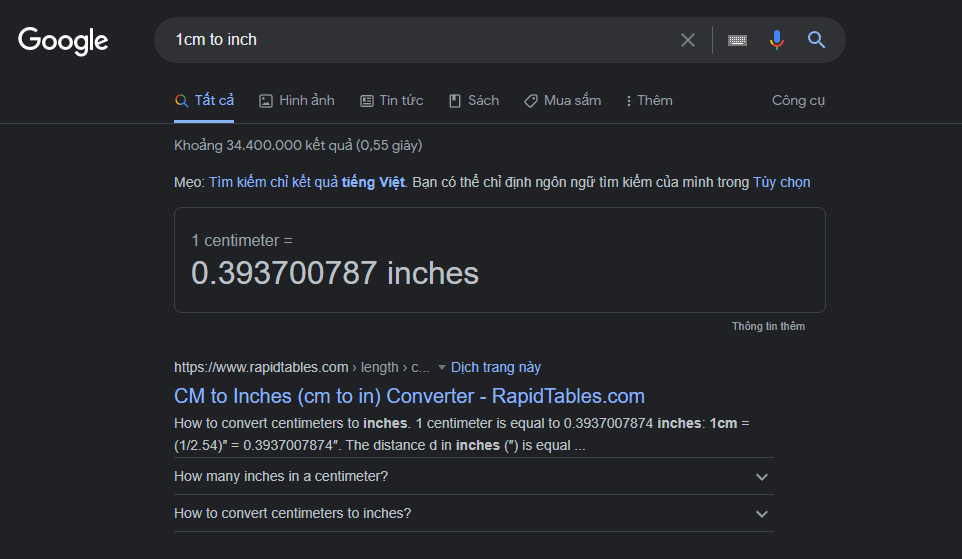Start voice search with microphone icon
962x559 pixels.
(776, 40)
